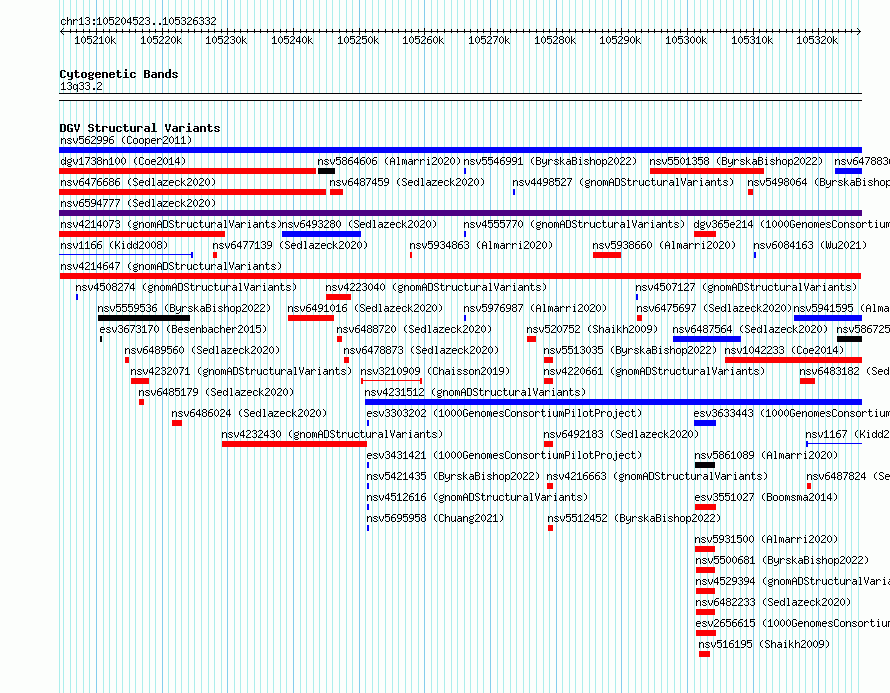The image size is (890, 693).
Task: Select the red nsv5938660 variant bar
Action: point(607,255)
